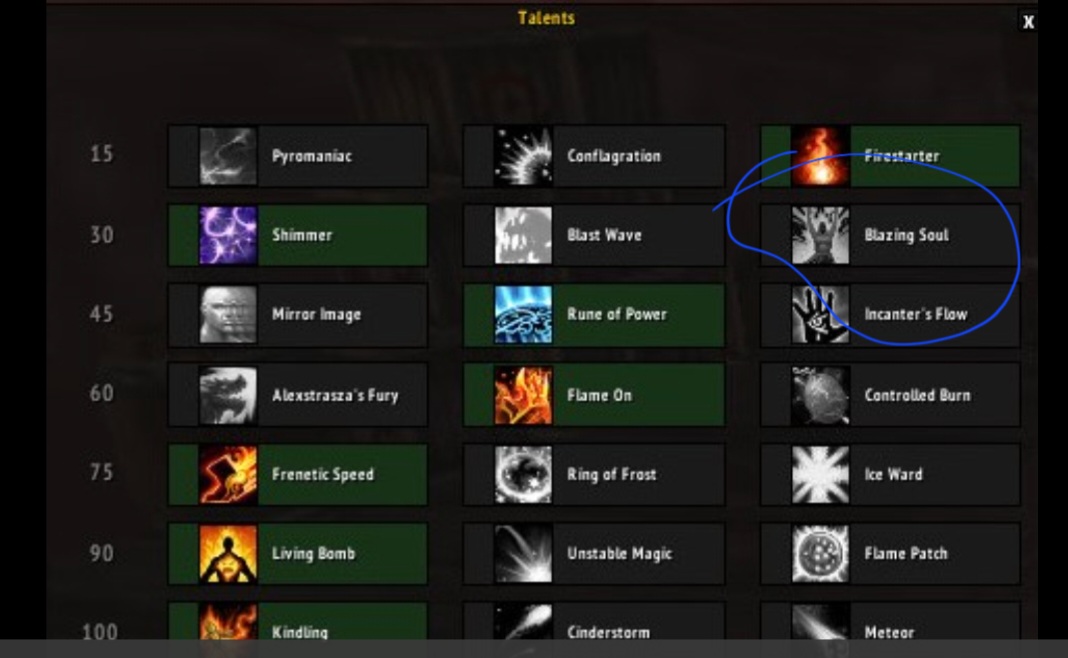
Task: Choose the Ring of Frost talent
Action: [594, 475]
